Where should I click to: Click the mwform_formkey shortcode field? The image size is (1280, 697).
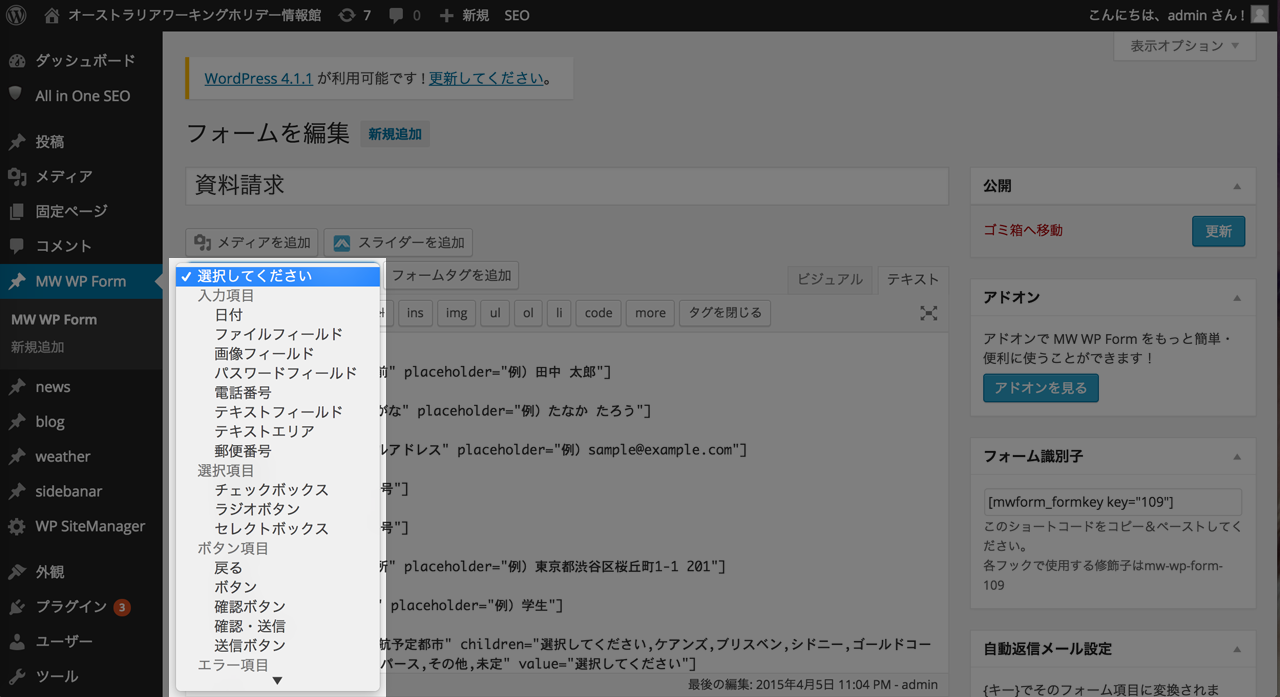[1112, 502]
